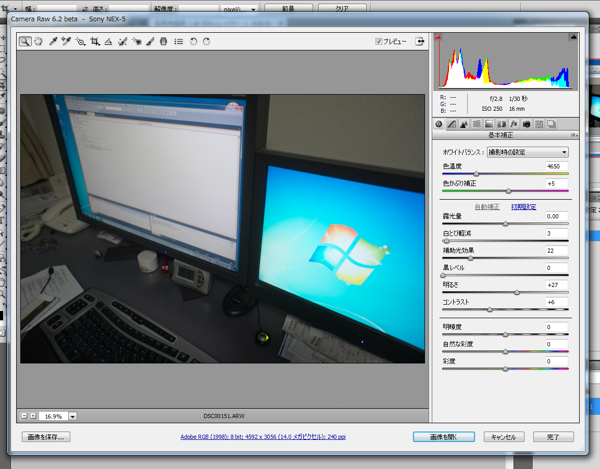600x469 pixels.
Task: Select the Red Eye Removal tool
Action: point(137,41)
